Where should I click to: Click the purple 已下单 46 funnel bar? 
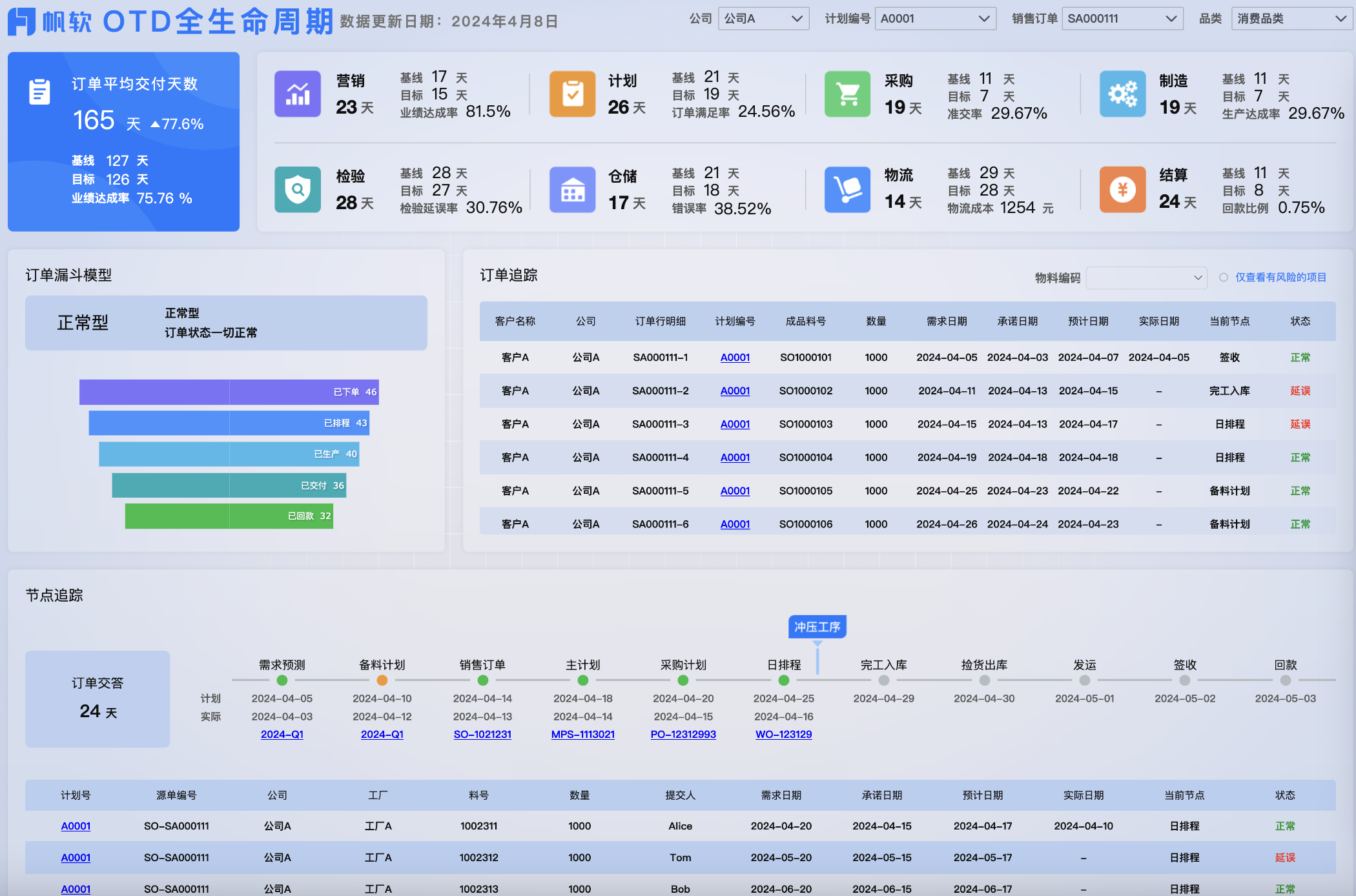[229, 392]
